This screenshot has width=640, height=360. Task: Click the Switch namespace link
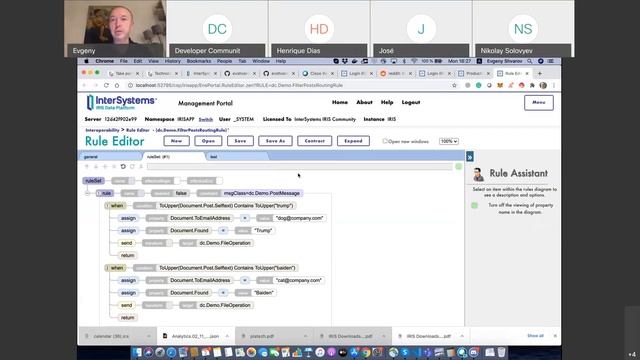coord(206,120)
